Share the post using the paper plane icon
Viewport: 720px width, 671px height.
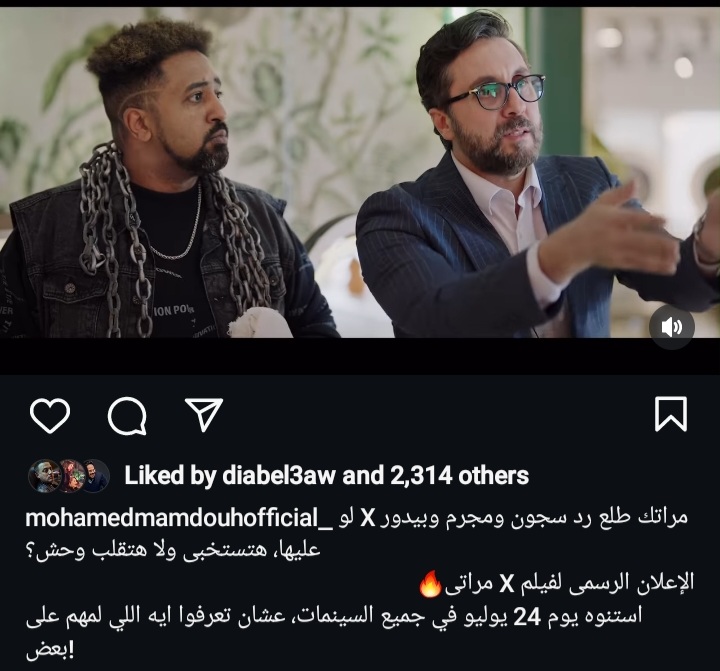point(204,415)
